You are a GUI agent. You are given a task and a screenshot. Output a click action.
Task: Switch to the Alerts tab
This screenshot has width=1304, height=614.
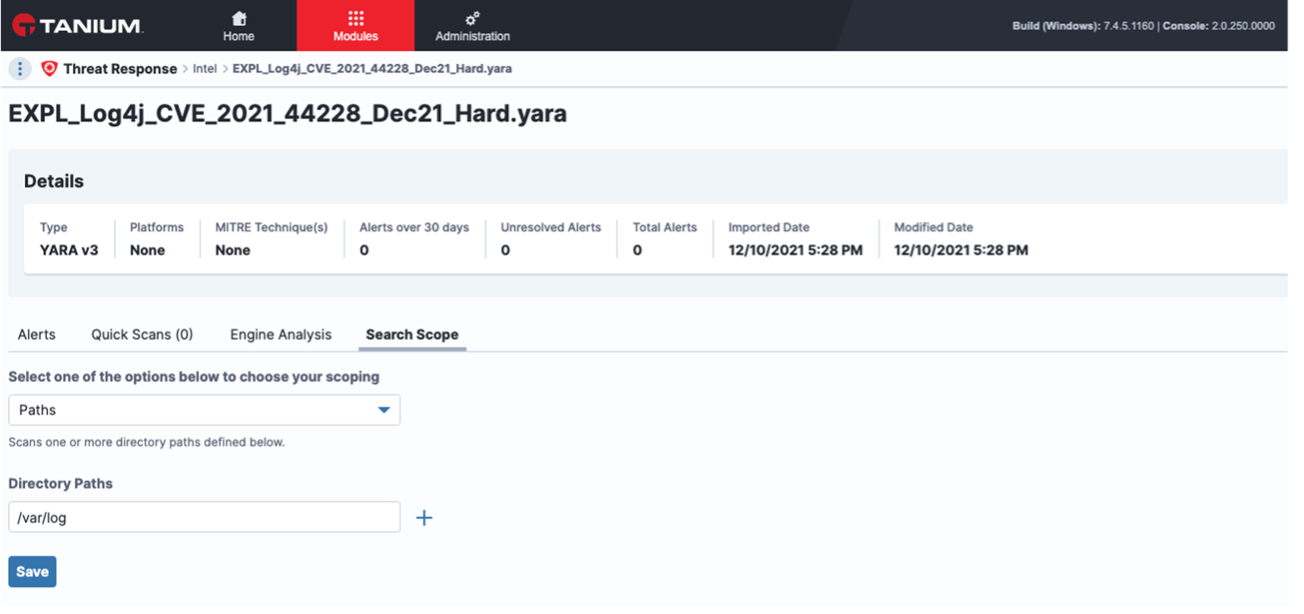pyautogui.click(x=36, y=335)
